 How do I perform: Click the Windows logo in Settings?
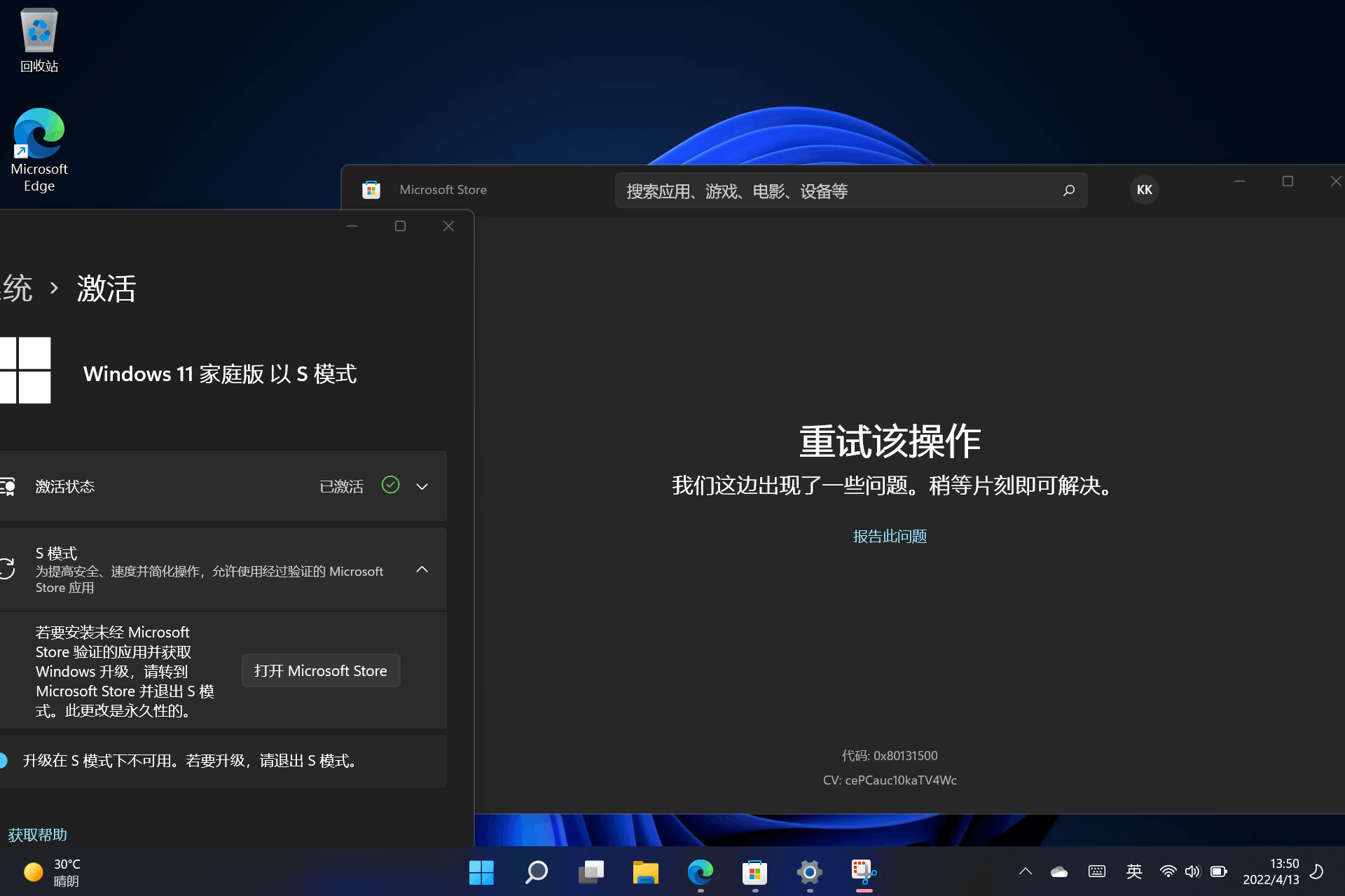pos(25,370)
